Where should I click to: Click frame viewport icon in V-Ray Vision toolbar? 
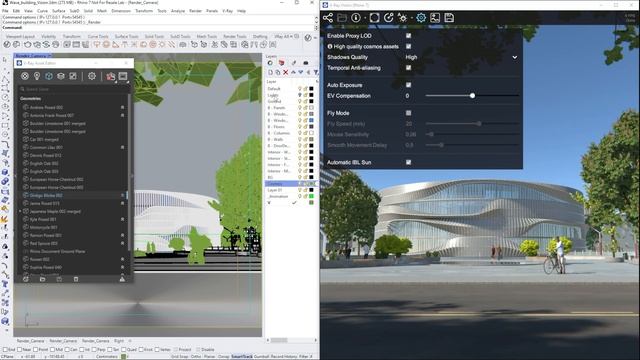374,18
